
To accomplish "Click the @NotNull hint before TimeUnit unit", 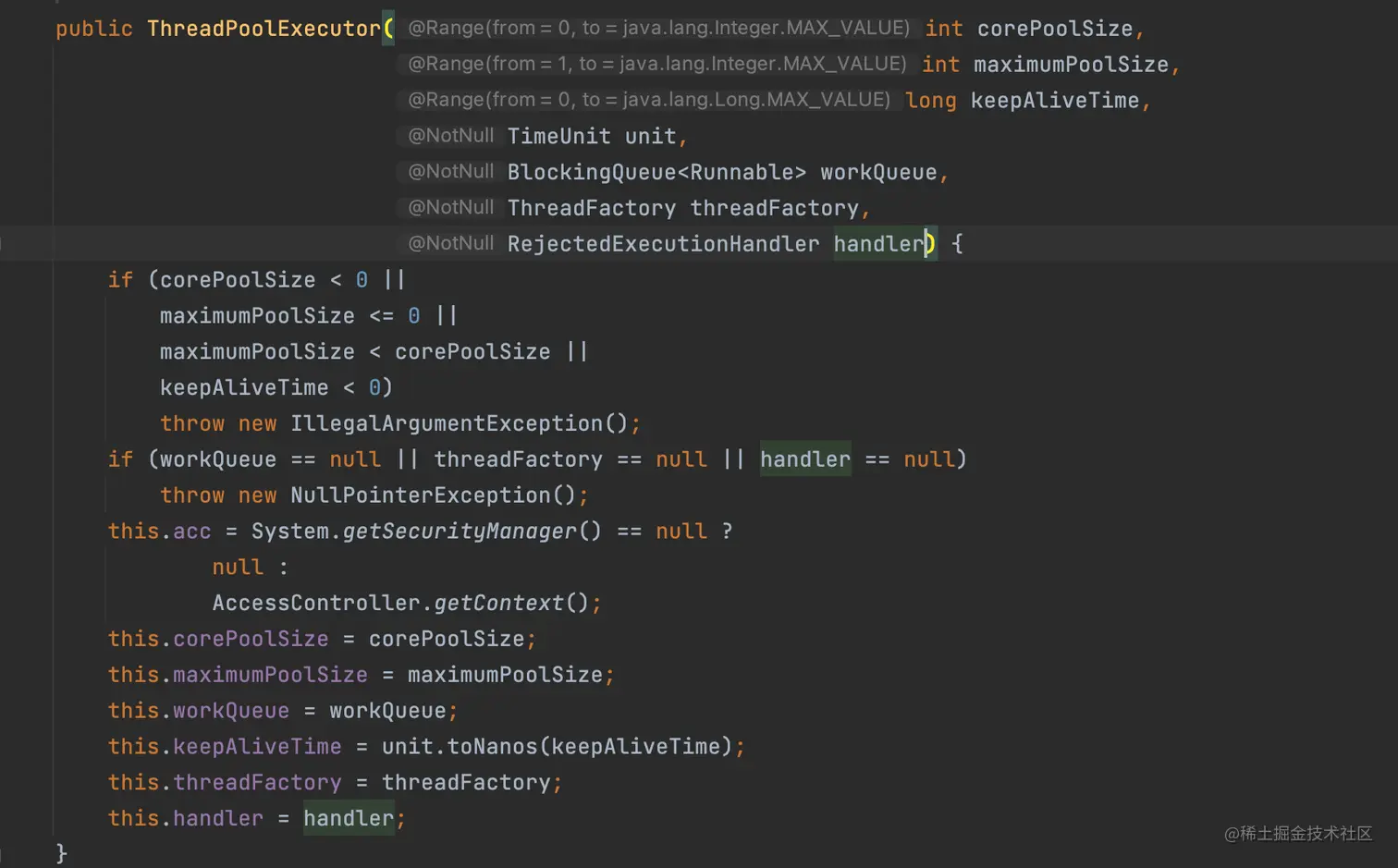I will (451, 136).
